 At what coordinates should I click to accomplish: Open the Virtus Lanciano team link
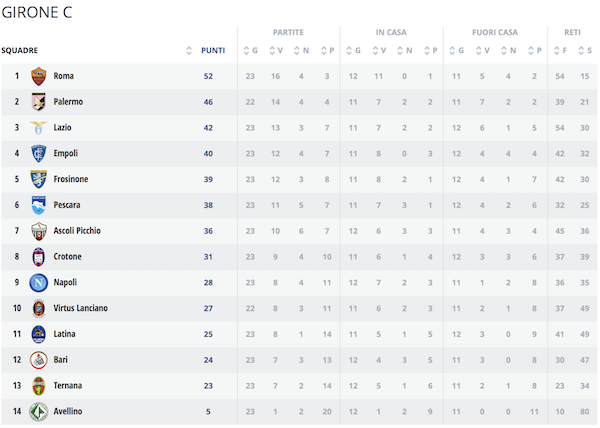pyautogui.click(x=80, y=308)
